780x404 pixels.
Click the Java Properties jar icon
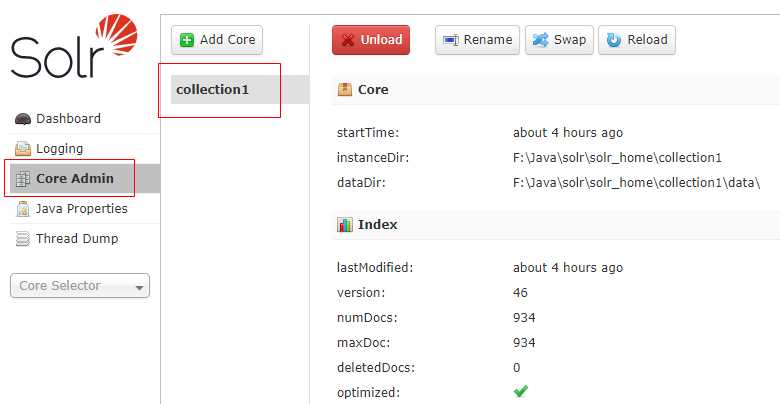click(x=23, y=208)
